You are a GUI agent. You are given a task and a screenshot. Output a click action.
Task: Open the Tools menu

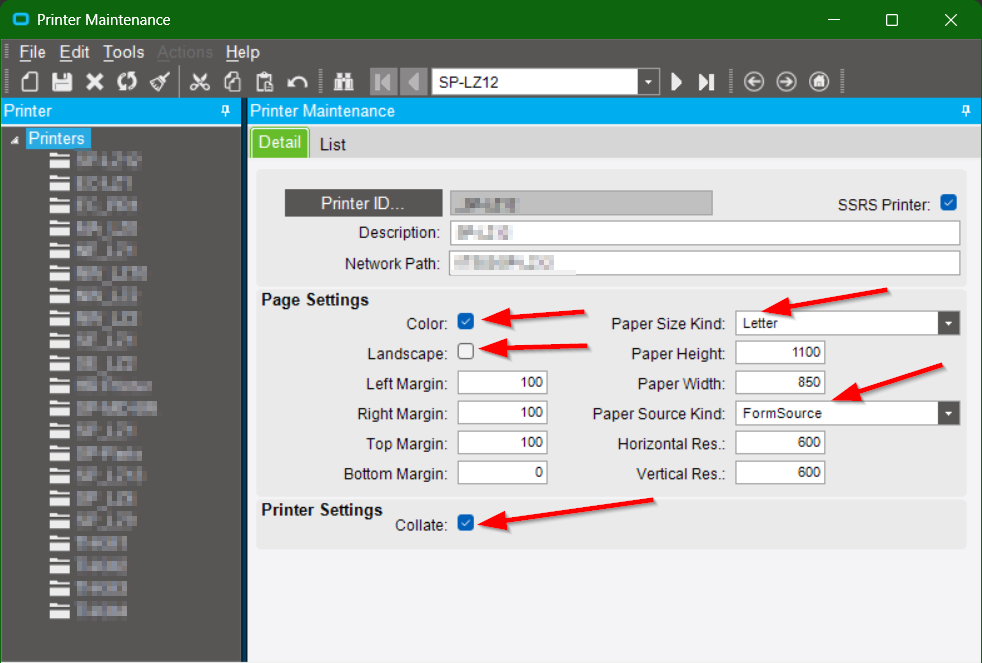coord(123,52)
